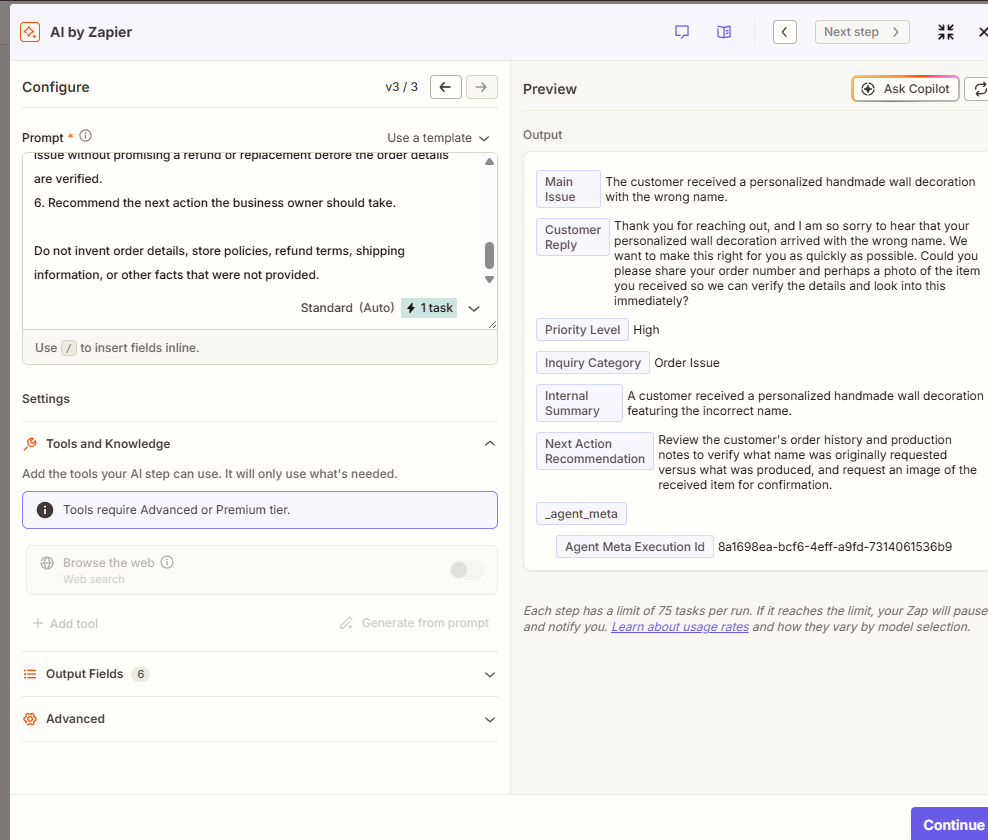Viewport: 988px width, 840px height.
Task: Click Generate from prompt
Action: (x=414, y=623)
